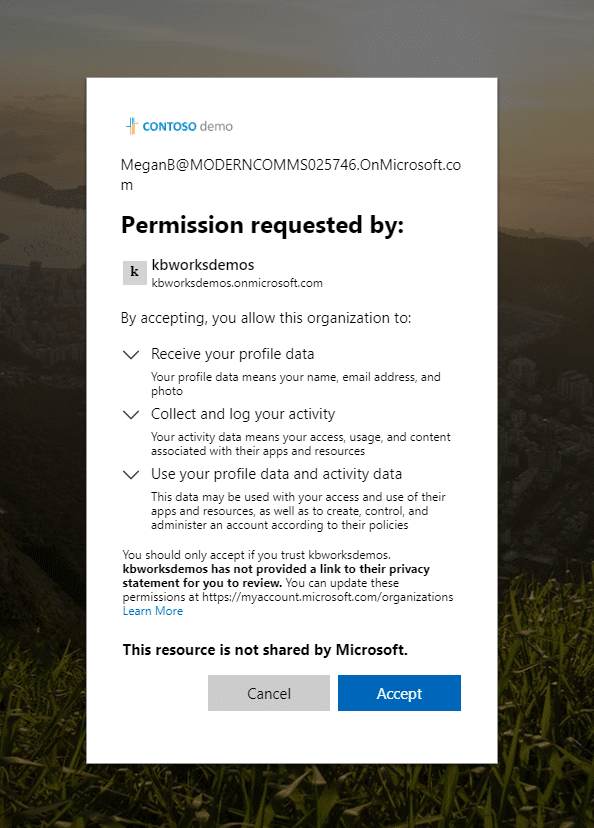594x828 pixels.
Task: Click the Contoso demo logo
Action: [x=179, y=126]
